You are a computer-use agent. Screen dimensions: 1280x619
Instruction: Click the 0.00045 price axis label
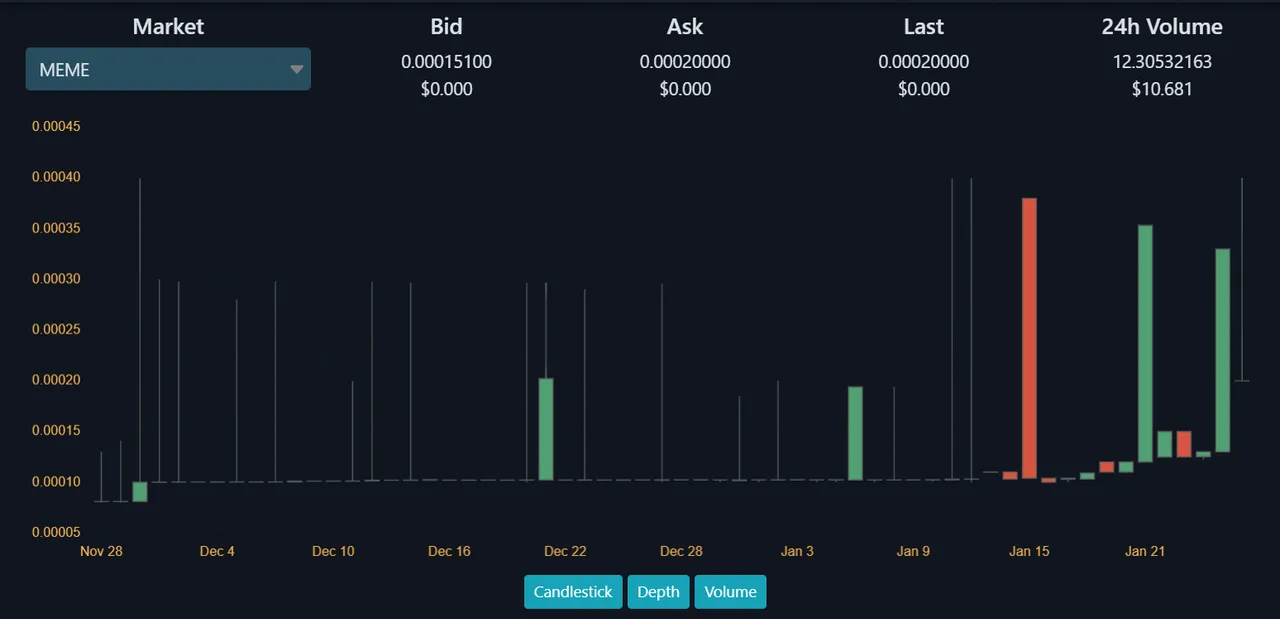(x=56, y=126)
